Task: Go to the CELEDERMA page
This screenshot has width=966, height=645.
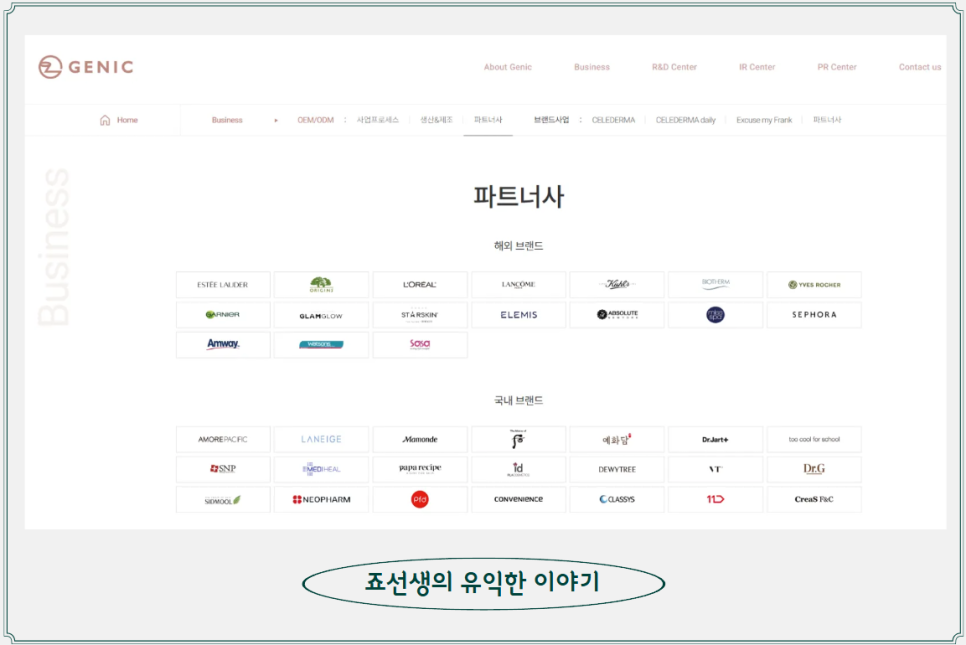Action: point(613,120)
